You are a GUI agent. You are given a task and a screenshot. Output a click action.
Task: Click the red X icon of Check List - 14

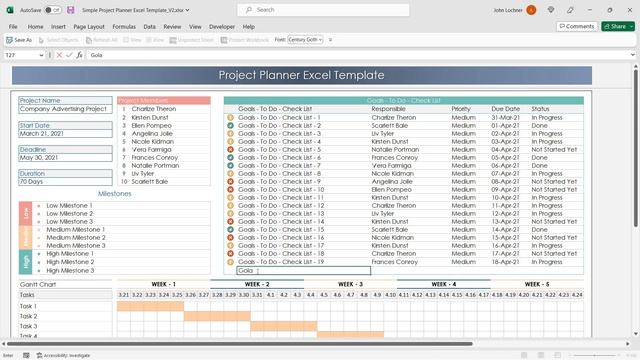230,222
